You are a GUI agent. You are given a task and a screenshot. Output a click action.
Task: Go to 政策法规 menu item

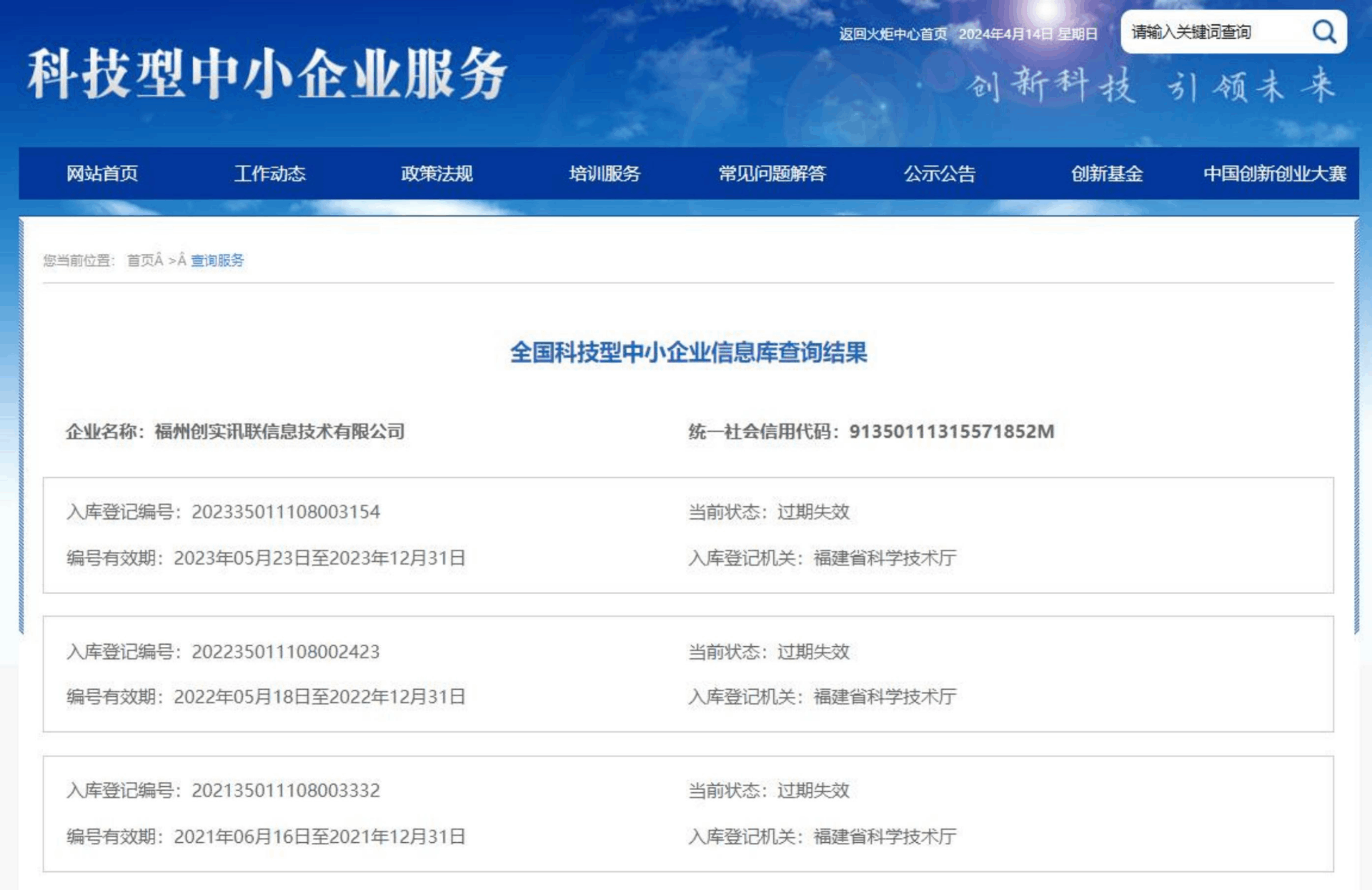click(437, 174)
